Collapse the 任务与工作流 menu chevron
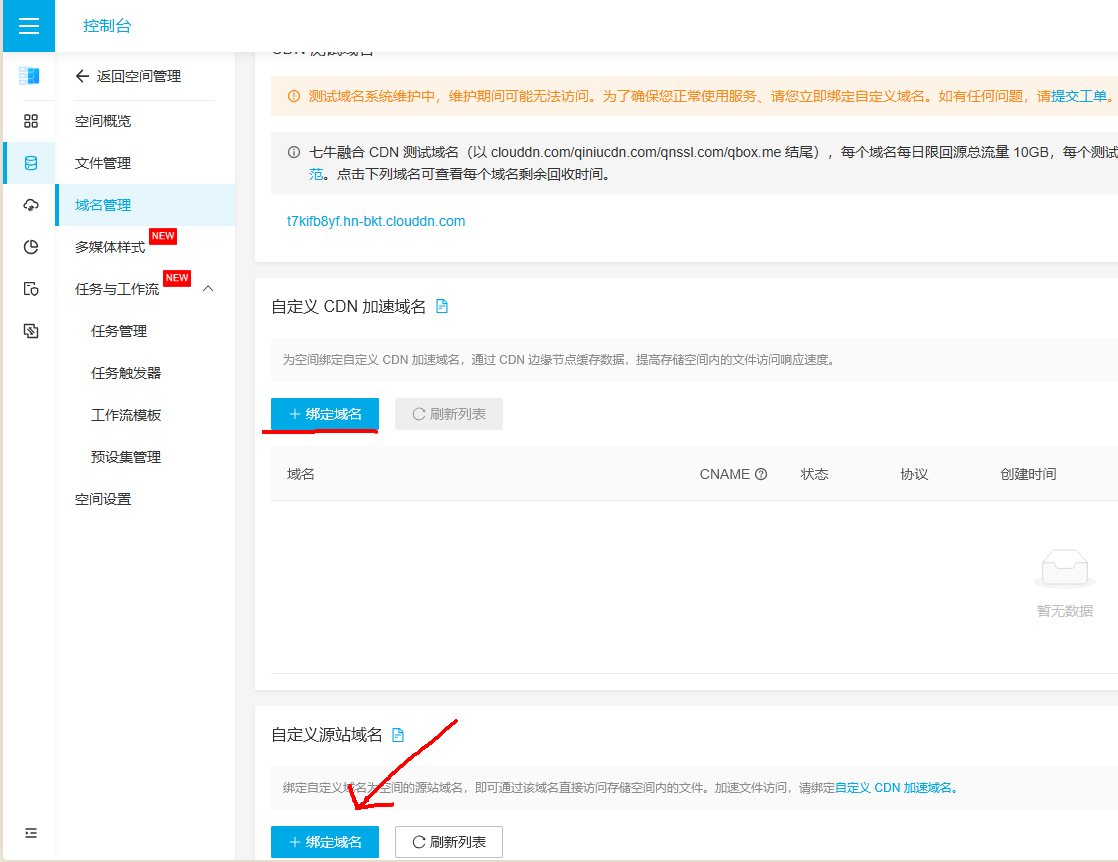The width and height of the screenshot is (1118, 862). tap(208, 289)
